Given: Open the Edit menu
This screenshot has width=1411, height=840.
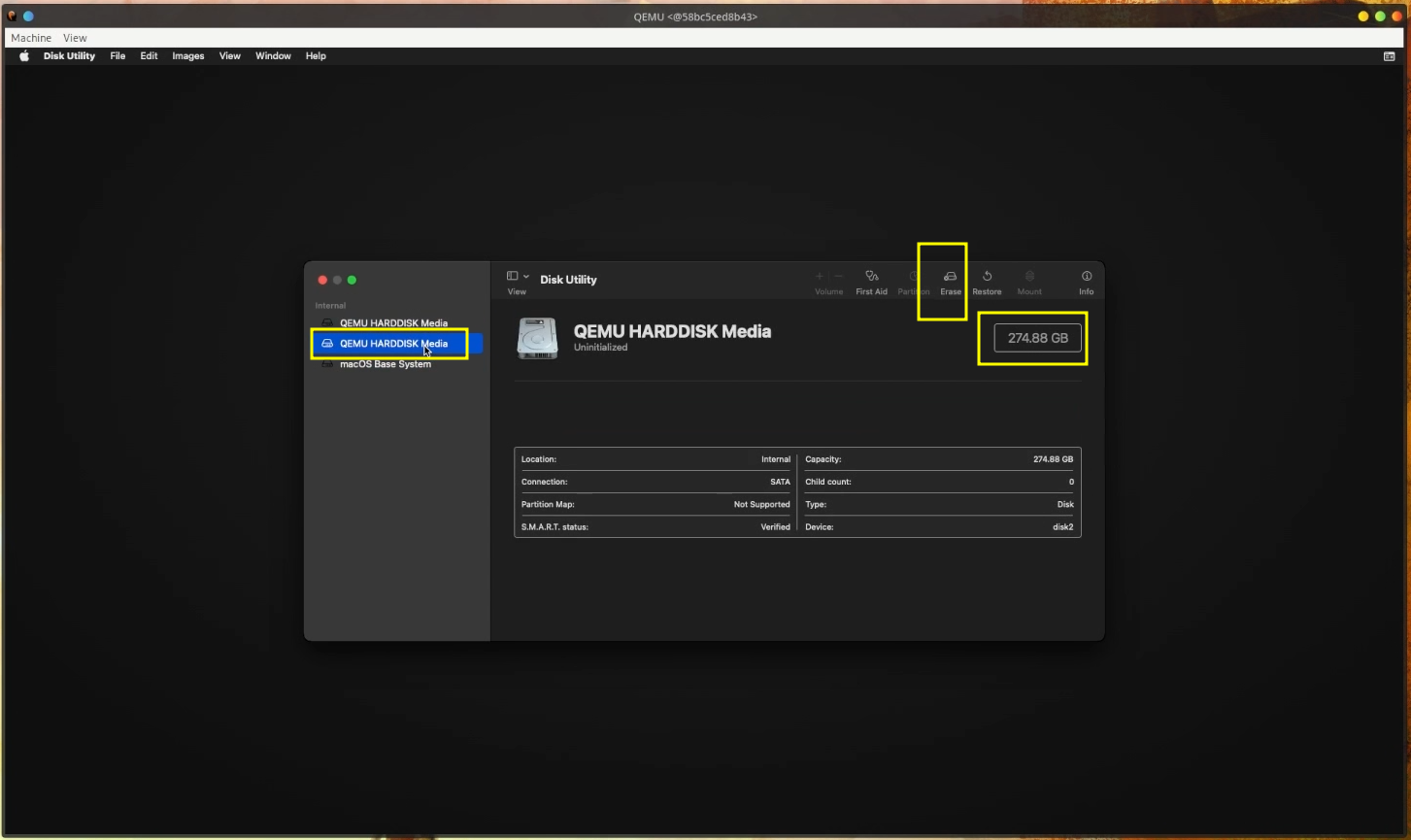Looking at the screenshot, I should coord(149,56).
